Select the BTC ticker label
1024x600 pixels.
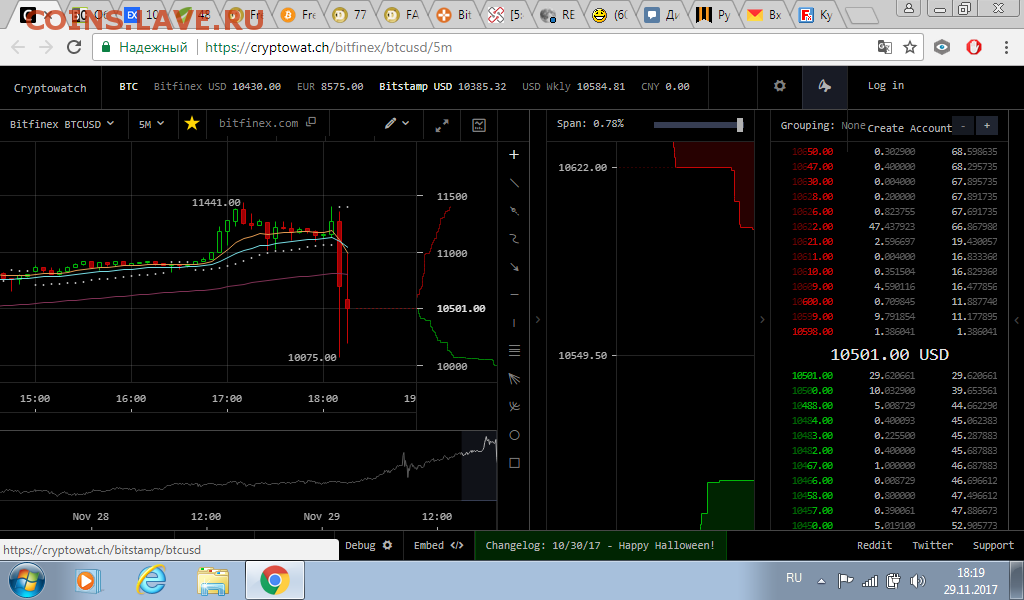129,86
